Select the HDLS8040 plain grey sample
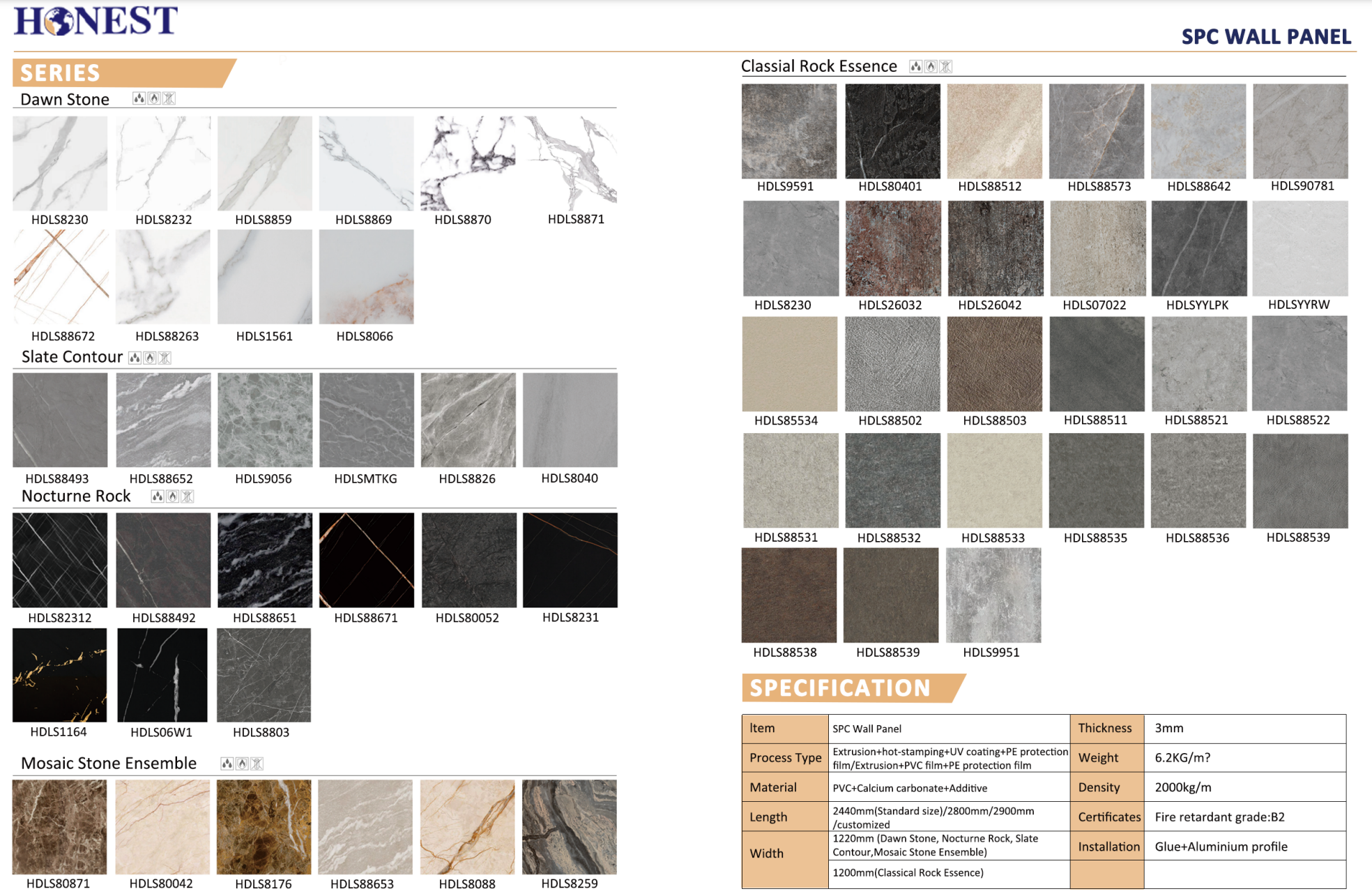1372x896 pixels. 570,420
